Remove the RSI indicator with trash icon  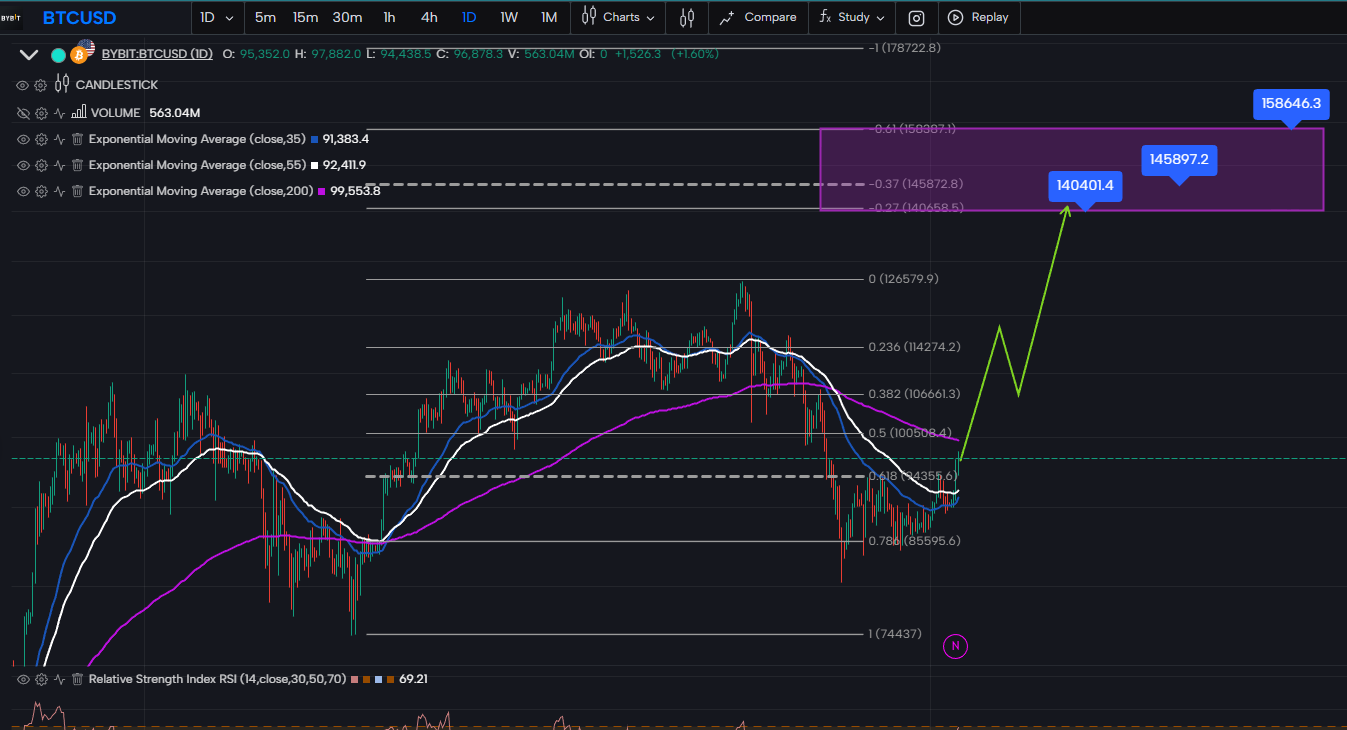(76, 679)
